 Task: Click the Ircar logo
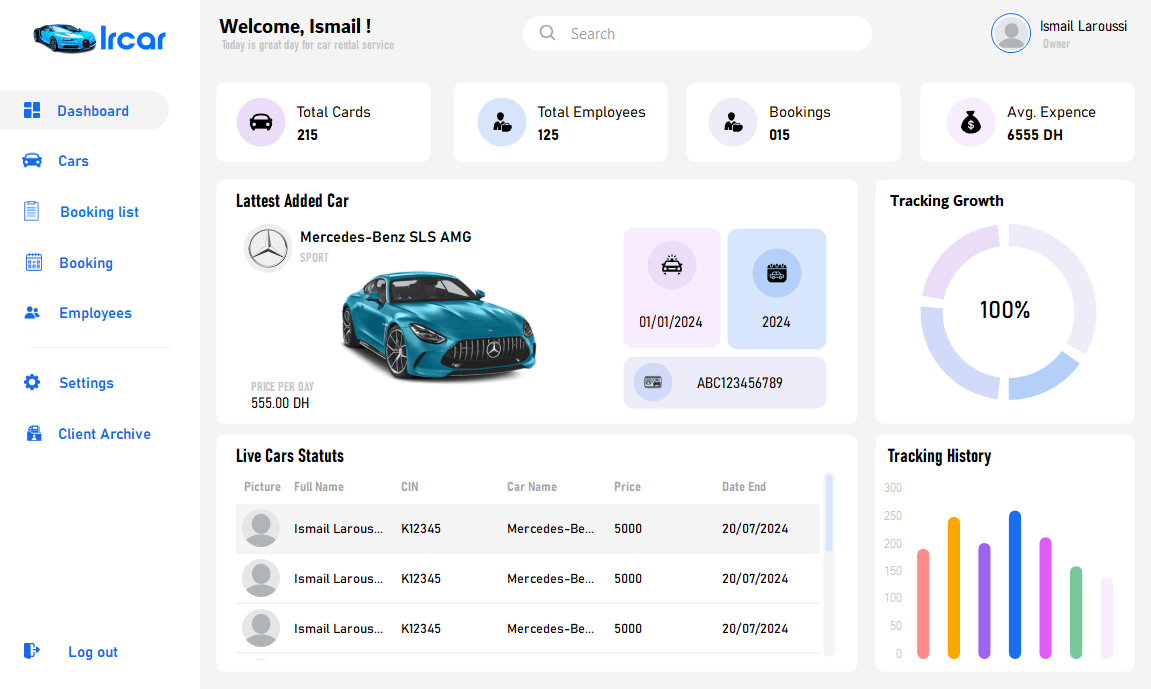coord(100,38)
